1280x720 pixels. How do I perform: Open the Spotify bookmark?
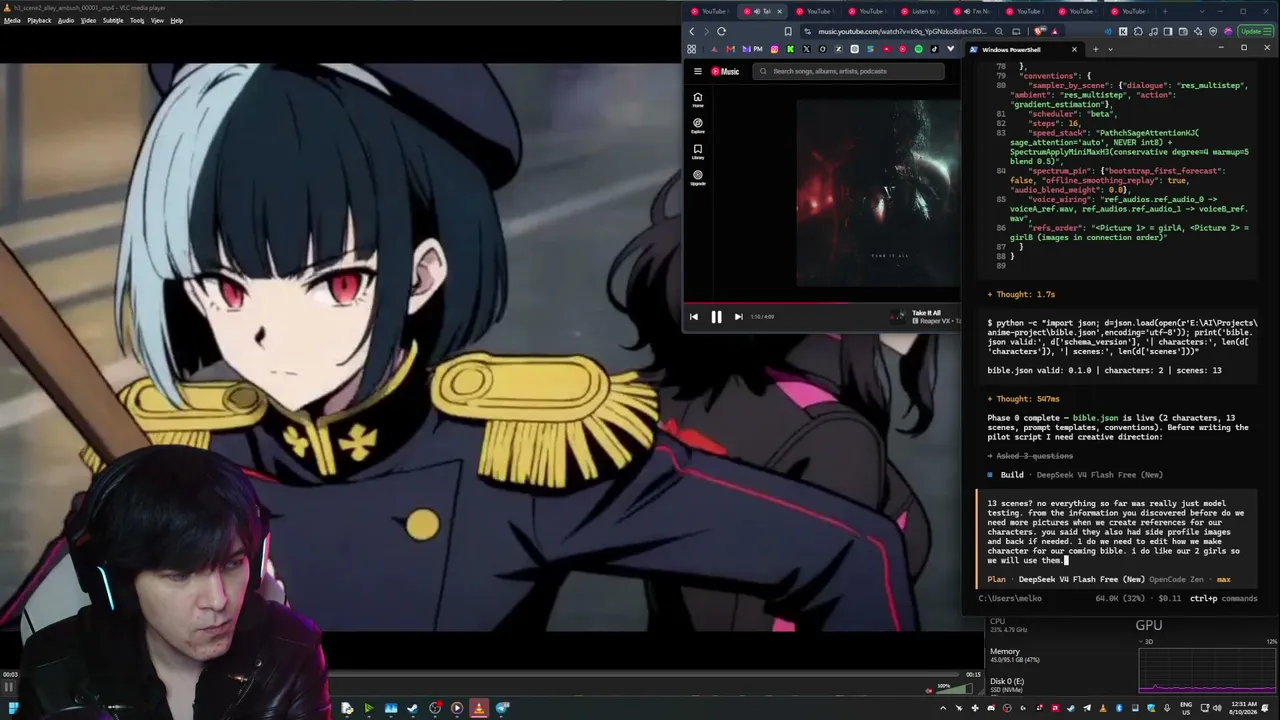pos(918,49)
